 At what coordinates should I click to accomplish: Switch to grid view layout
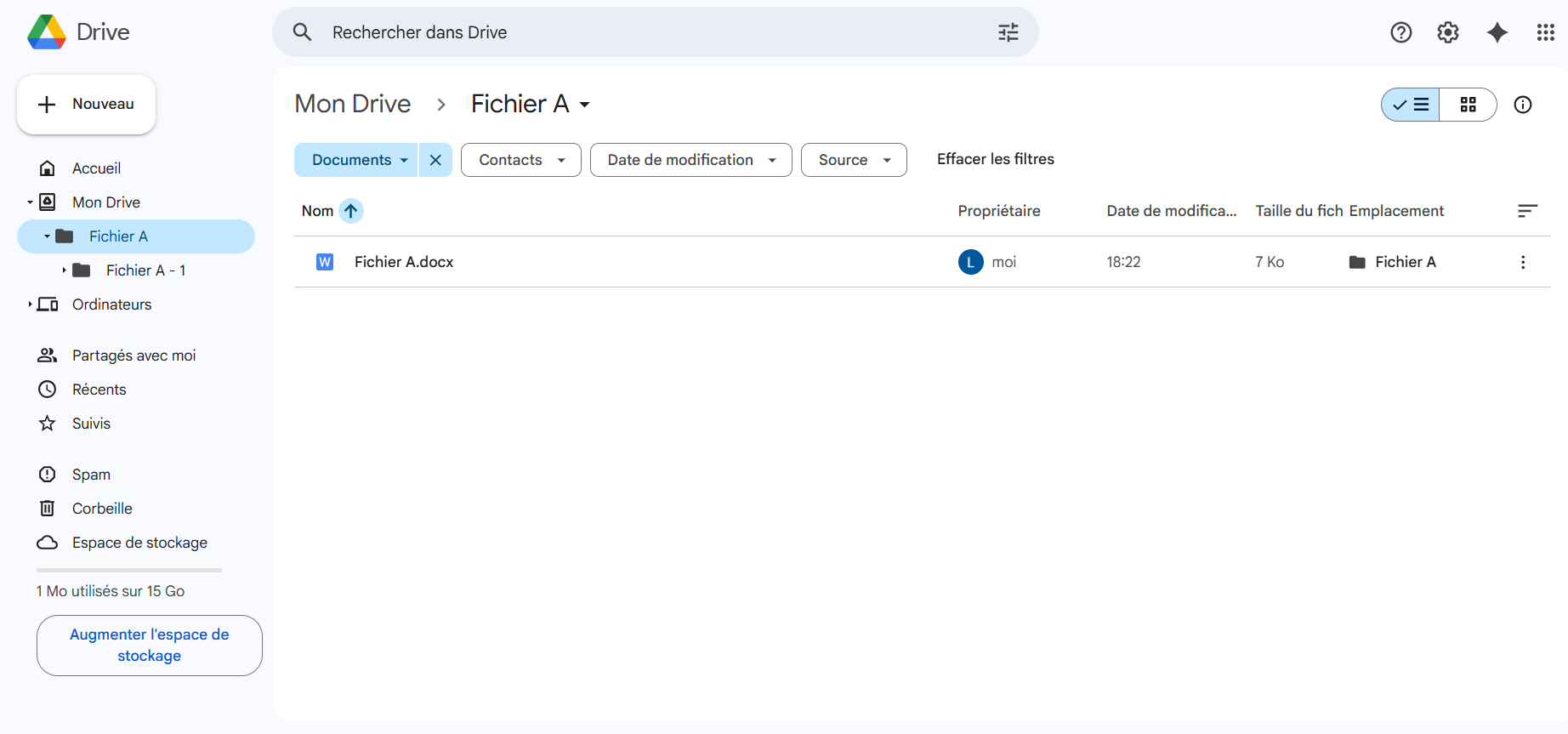click(x=1468, y=105)
